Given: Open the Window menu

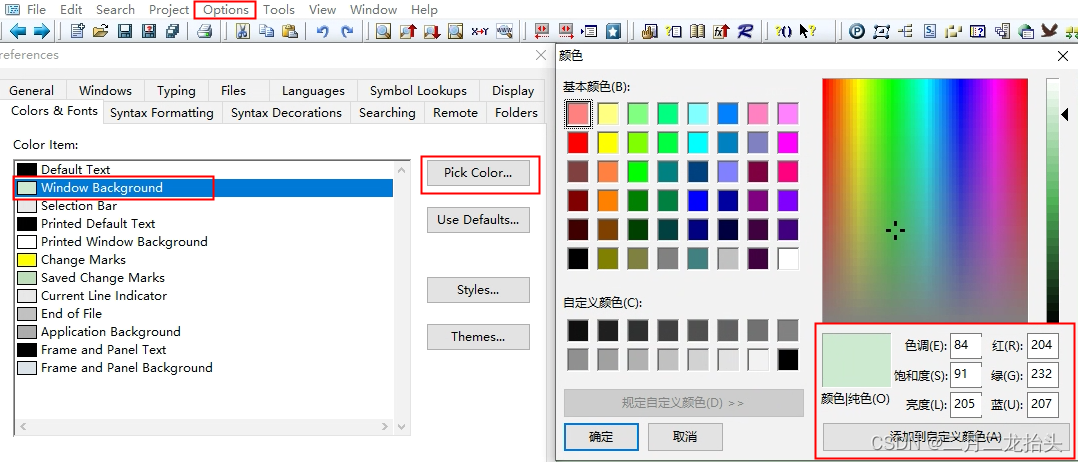Looking at the screenshot, I should pos(373,10).
